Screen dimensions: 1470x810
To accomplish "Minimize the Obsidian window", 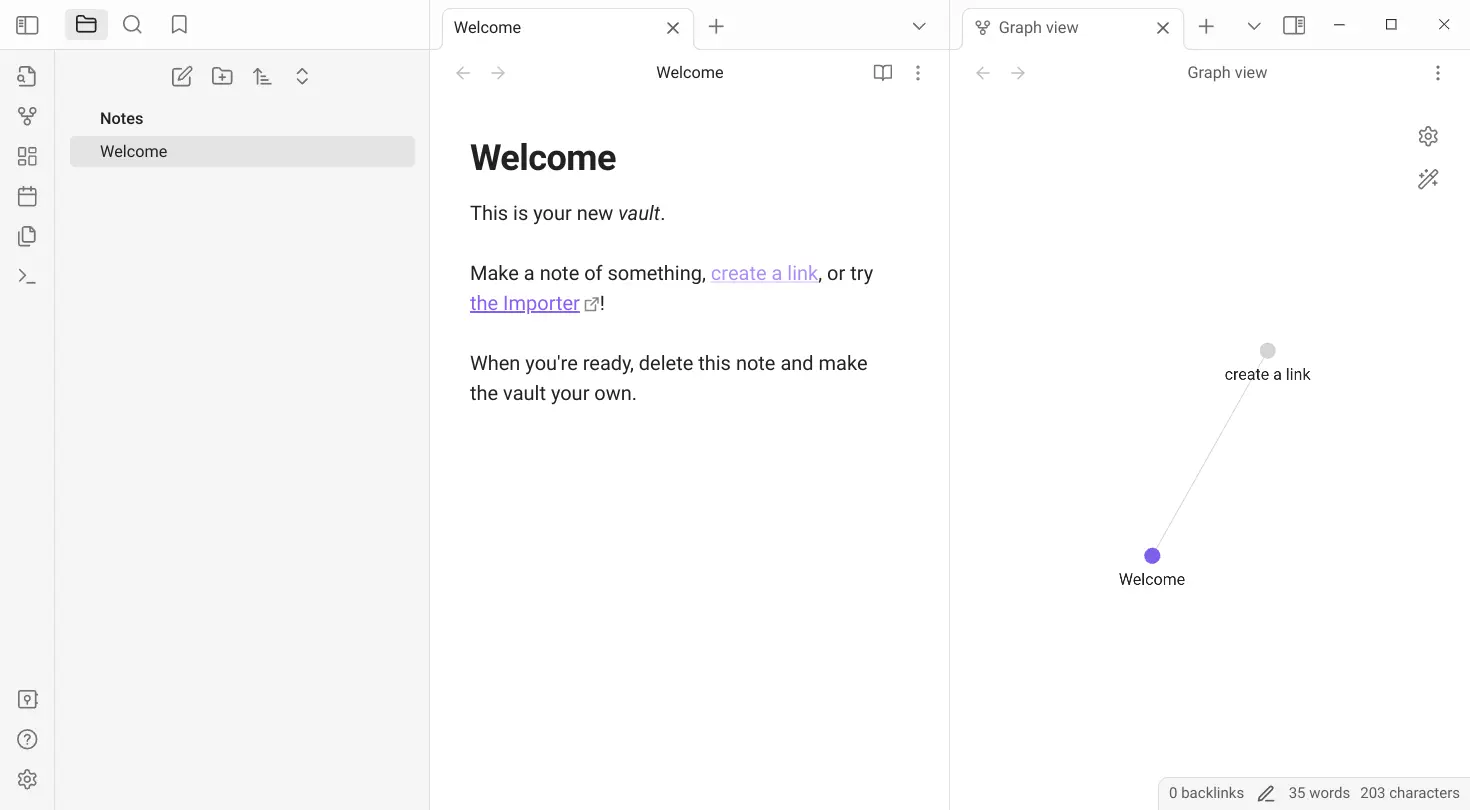I will tap(1340, 25).
